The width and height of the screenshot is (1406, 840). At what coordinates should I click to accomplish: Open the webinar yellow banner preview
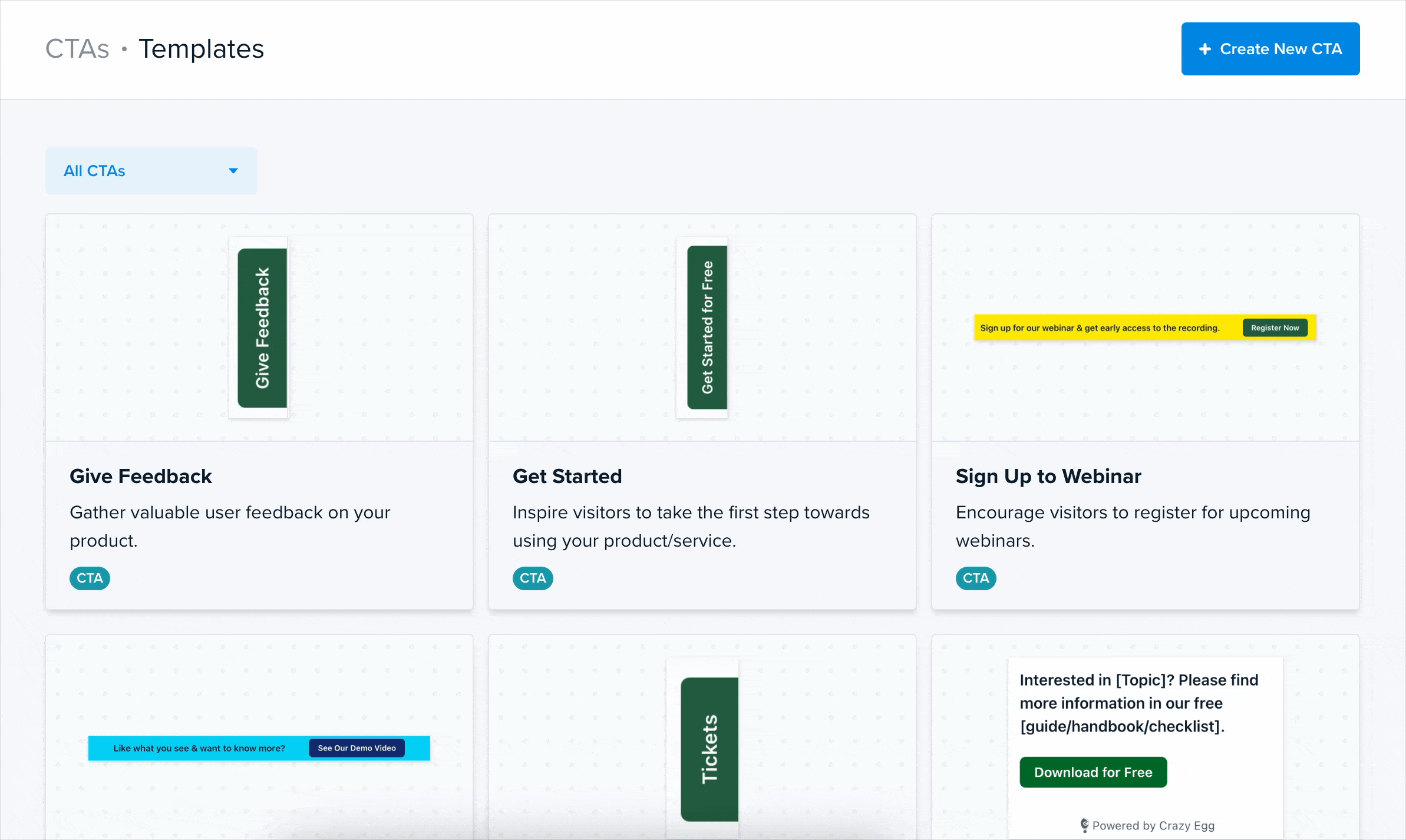[x=1145, y=328]
